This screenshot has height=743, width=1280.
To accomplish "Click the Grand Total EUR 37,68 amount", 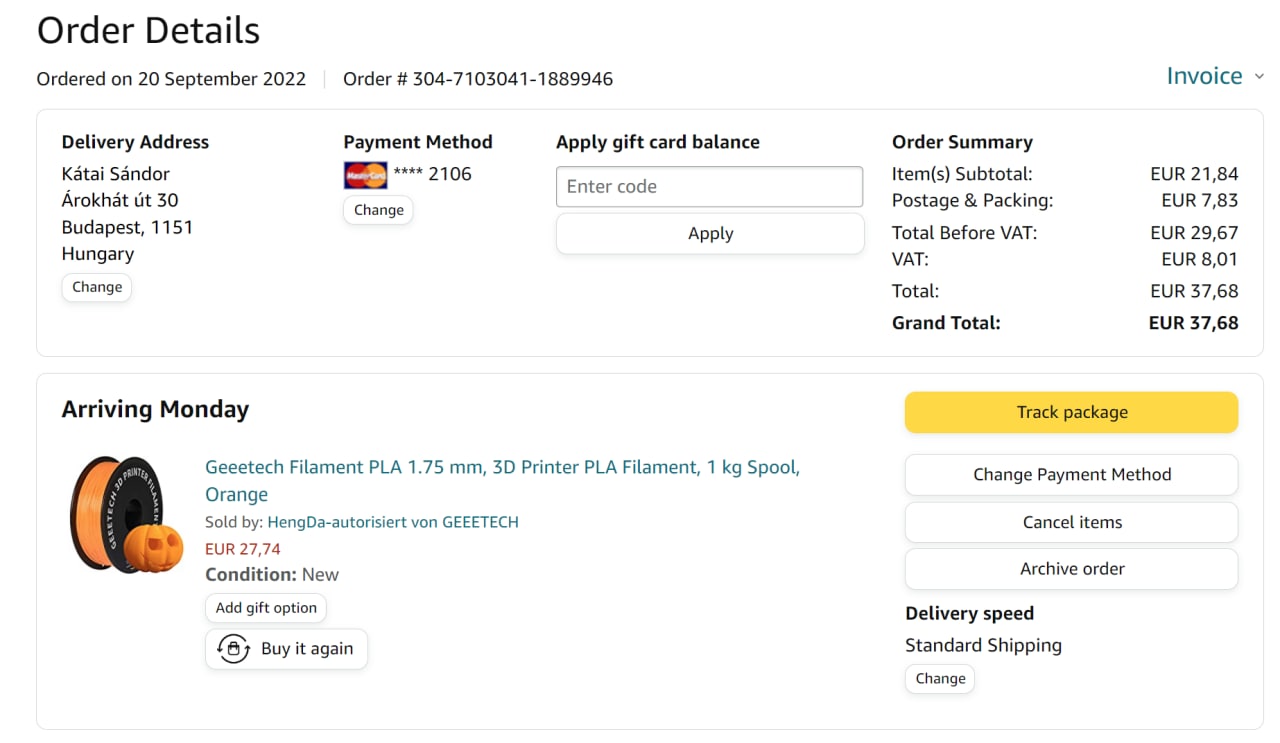I will click(1193, 323).
